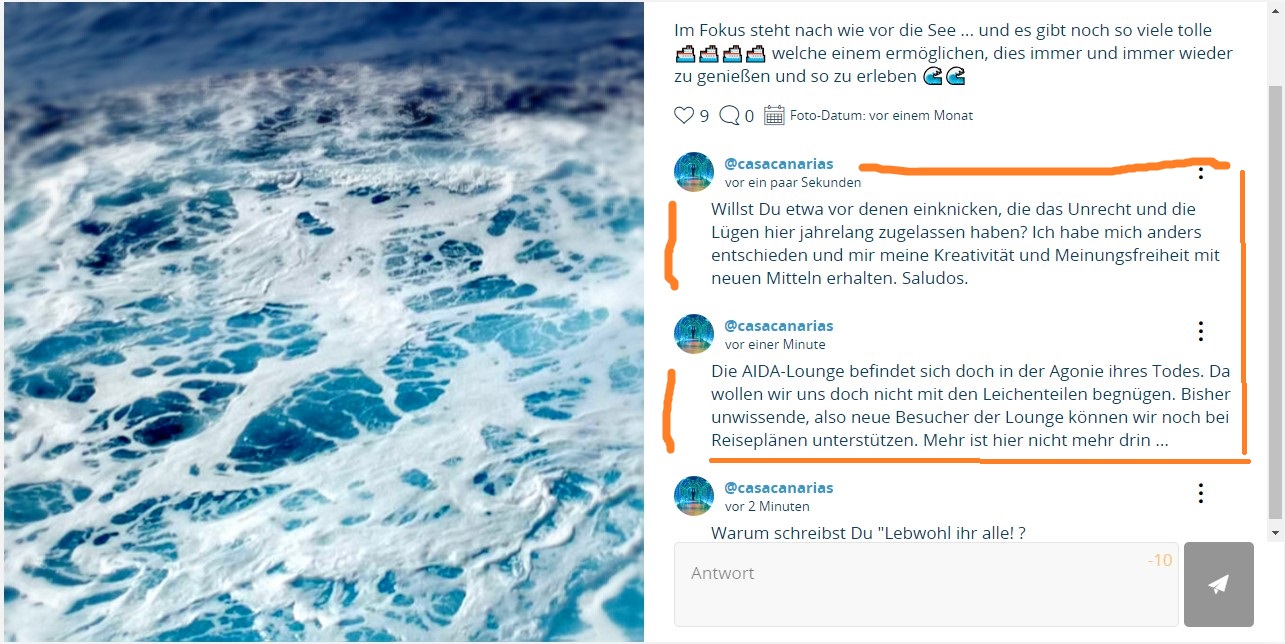Open @casacanarias profile on the AIDA-Lounge comment

coord(779,326)
